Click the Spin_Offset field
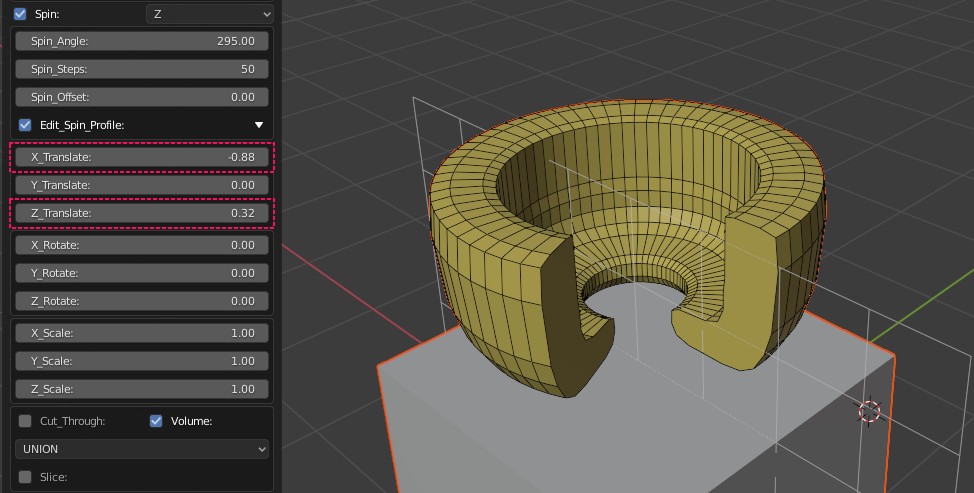 click(142, 97)
